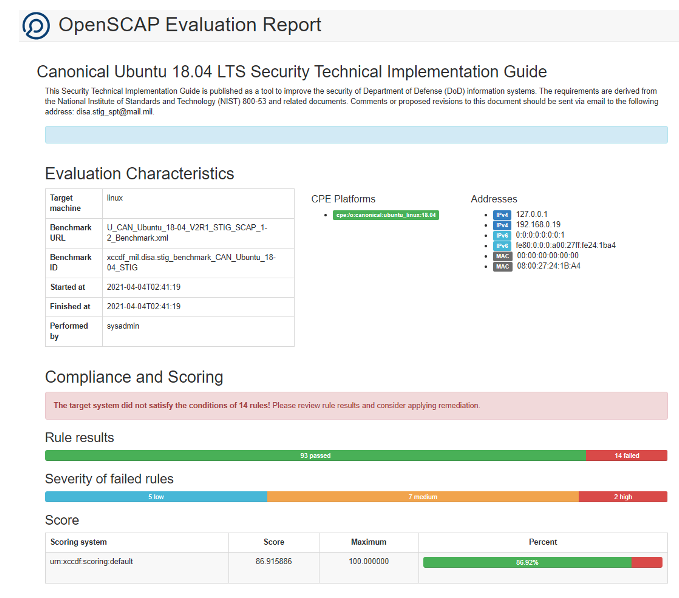Click the IPv4 badge beside 127.0.0.1
679x598 pixels.
[502, 215]
